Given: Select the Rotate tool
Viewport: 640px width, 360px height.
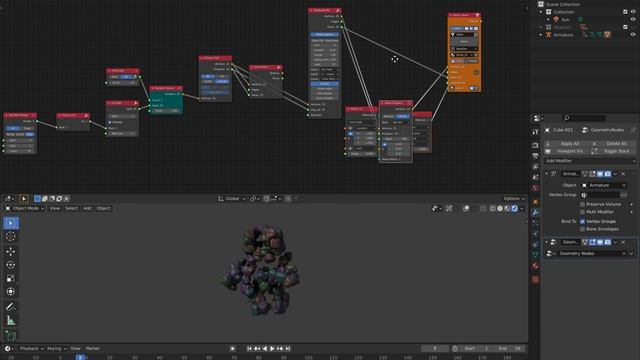Looking at the screenshot, I should click(x=11, y=265).
